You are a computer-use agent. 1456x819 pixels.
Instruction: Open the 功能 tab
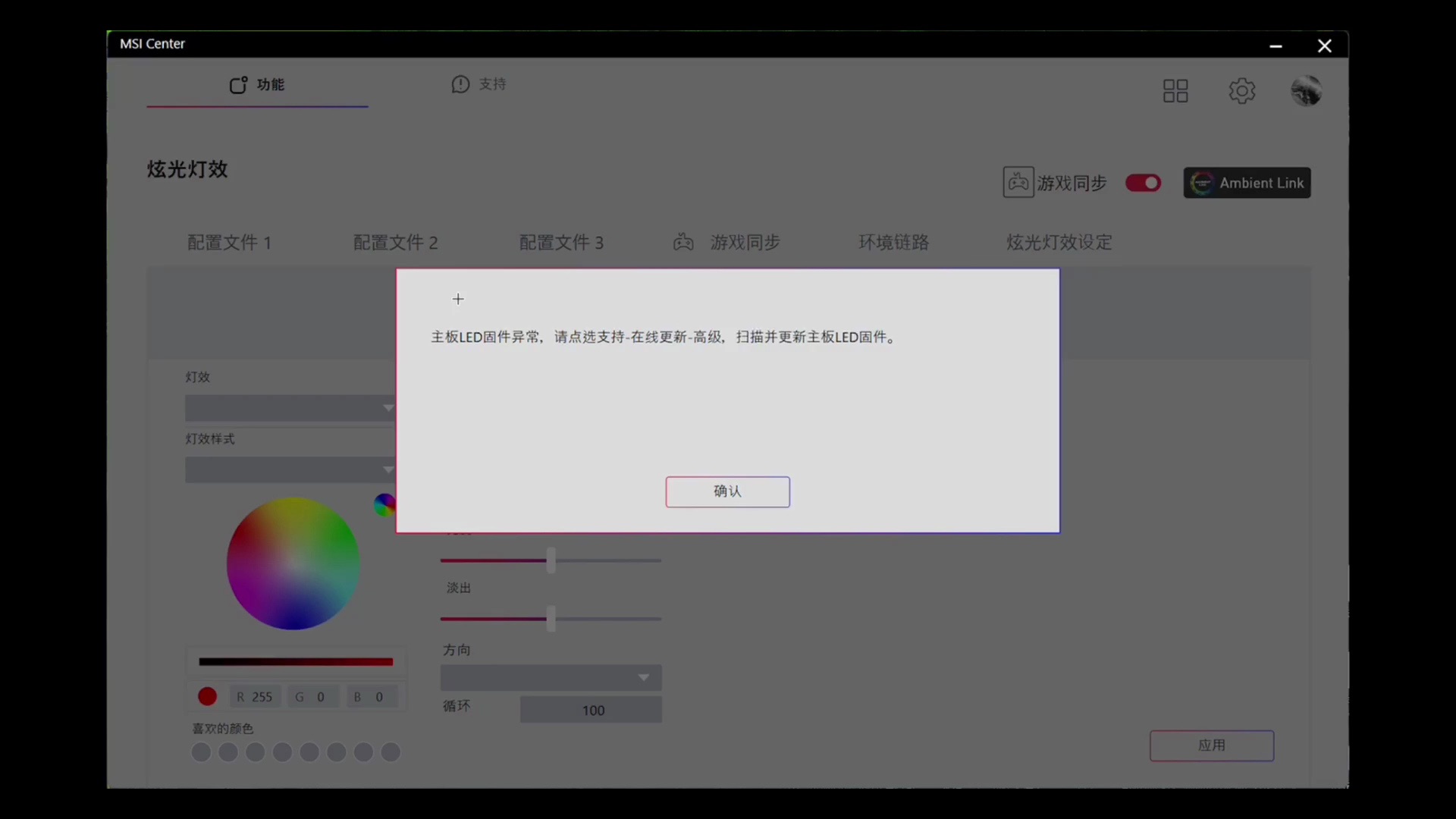(x=257, y=85)
